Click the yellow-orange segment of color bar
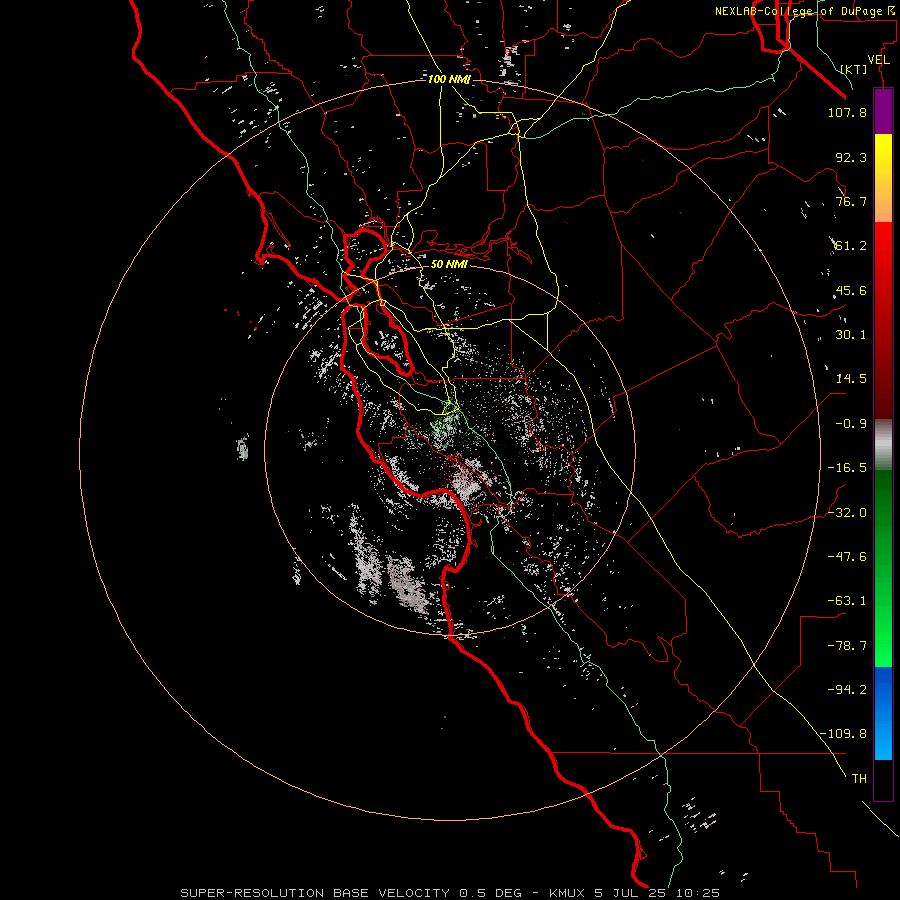 pyautogui.click(x=883, y=178)
